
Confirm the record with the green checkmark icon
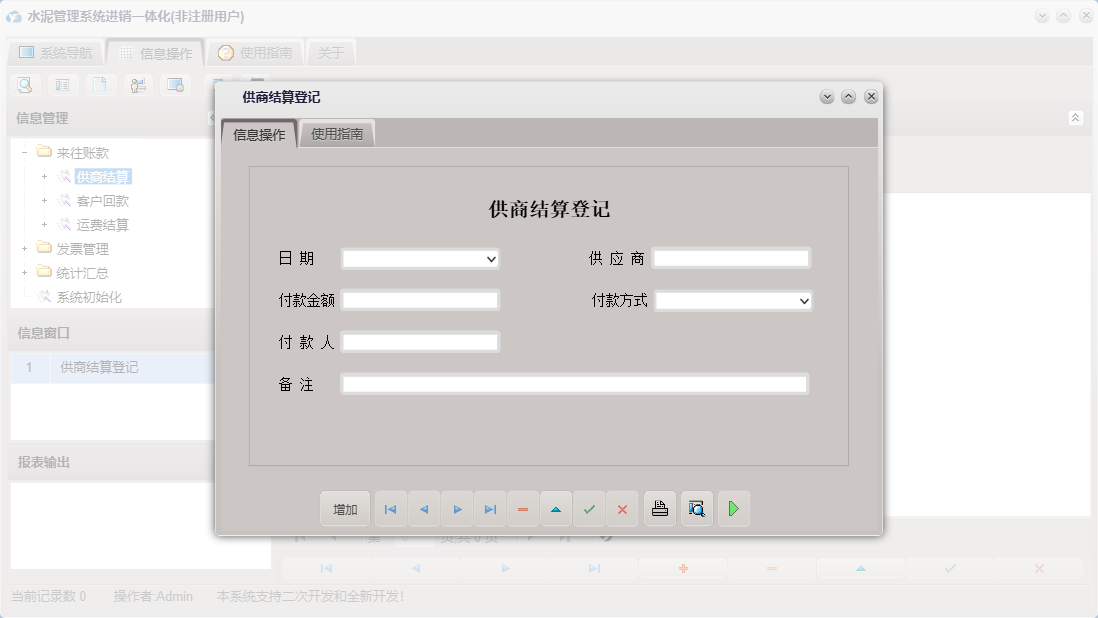[589, 508]
